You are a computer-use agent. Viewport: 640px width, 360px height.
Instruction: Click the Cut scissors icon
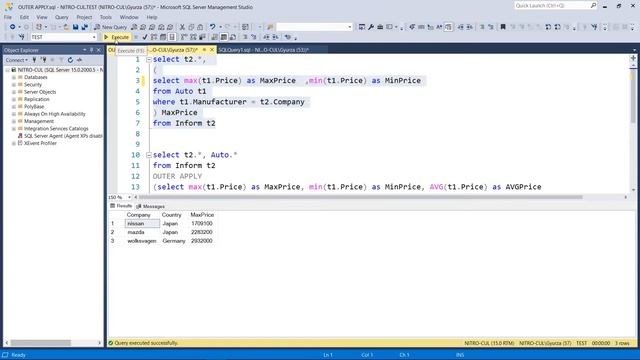pyautogui.click(x=182, y=27)
